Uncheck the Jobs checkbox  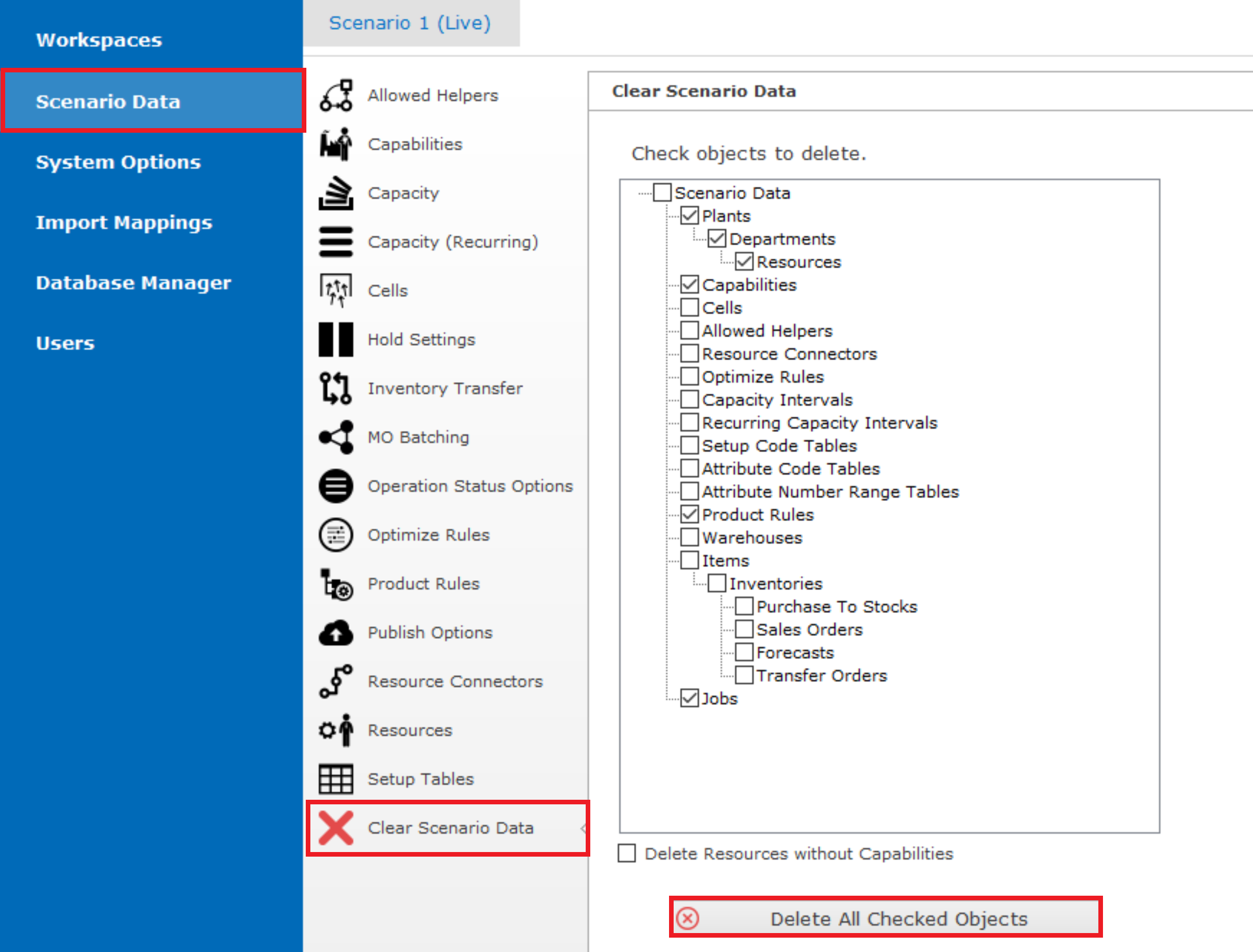pyautogui.click(x=690, y=698)
